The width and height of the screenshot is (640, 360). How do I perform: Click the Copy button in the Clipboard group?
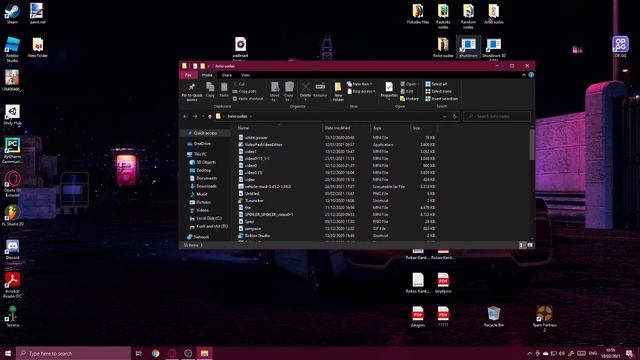(210, 90)
